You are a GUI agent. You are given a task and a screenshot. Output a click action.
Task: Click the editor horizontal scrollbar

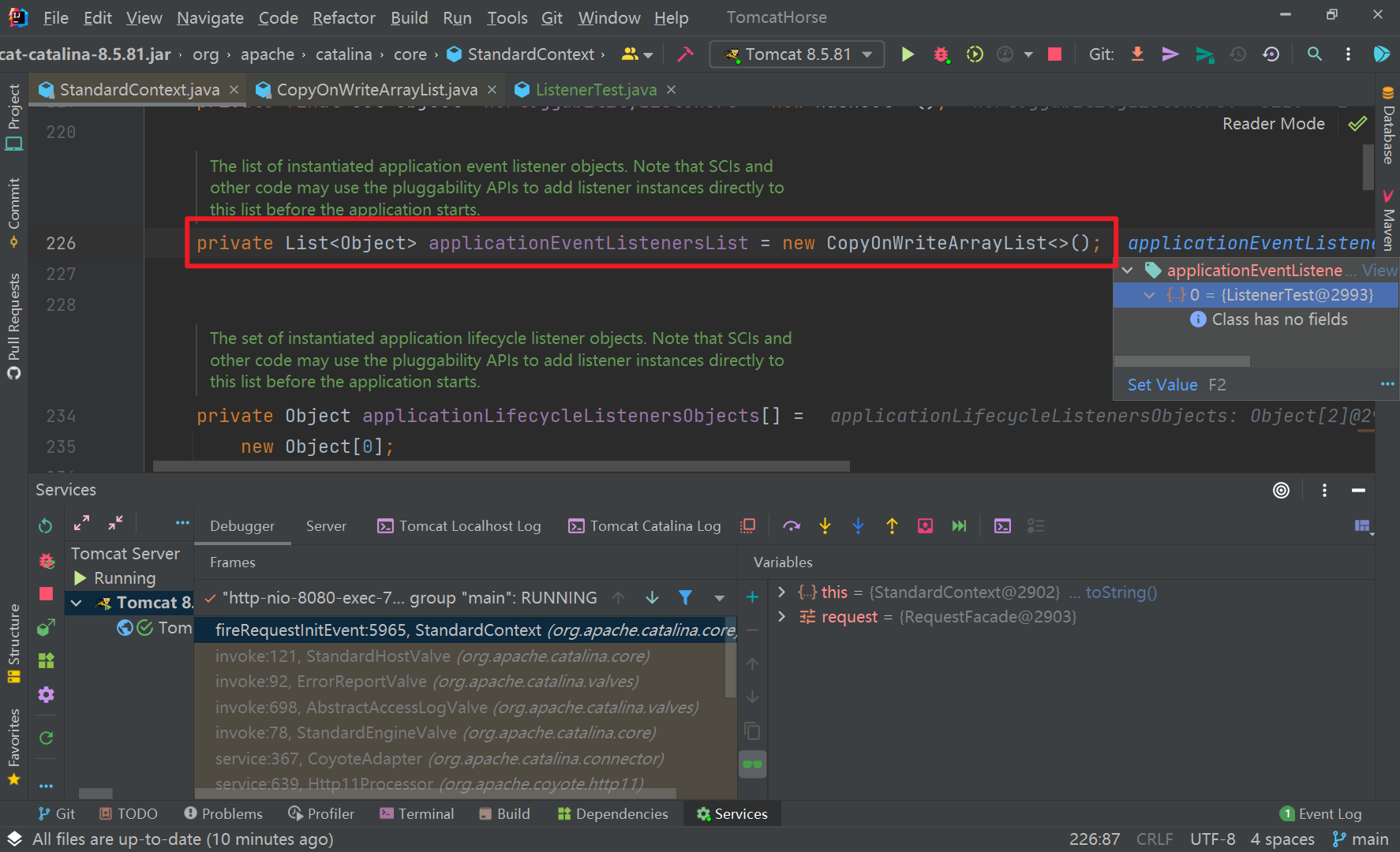[x=501, y=466]
